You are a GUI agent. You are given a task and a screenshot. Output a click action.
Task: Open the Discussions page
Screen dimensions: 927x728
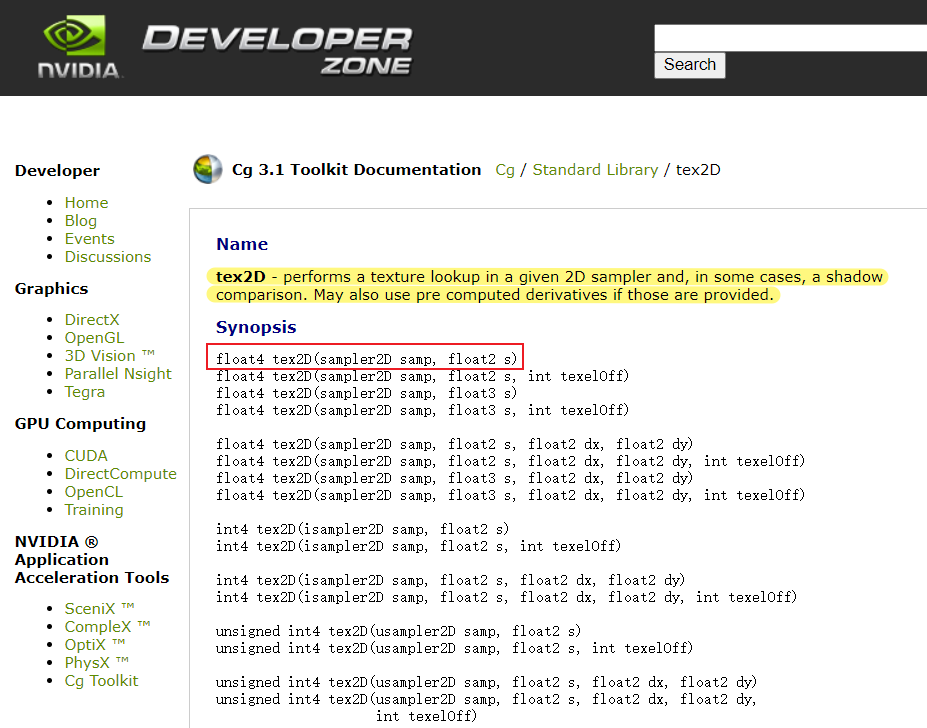[107, 256]
